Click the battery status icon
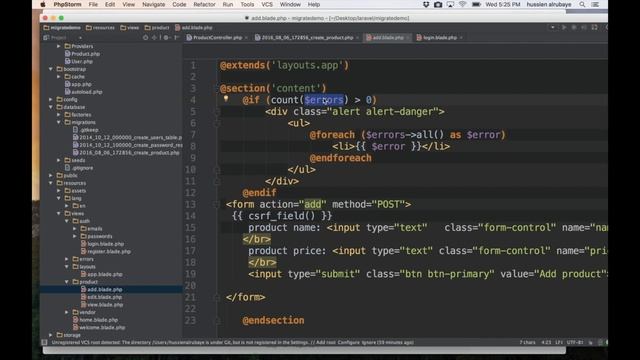The image size is (640, 360). coord(476,4)
